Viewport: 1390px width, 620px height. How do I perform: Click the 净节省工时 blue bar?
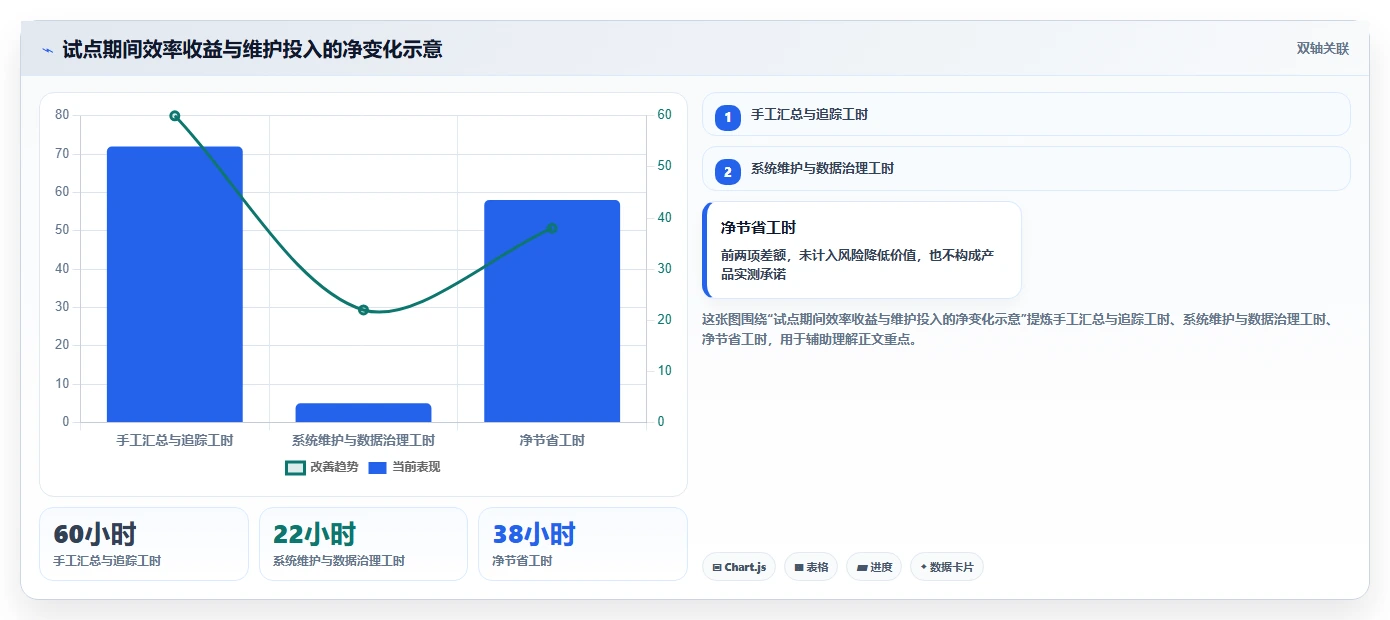(552, 311)
